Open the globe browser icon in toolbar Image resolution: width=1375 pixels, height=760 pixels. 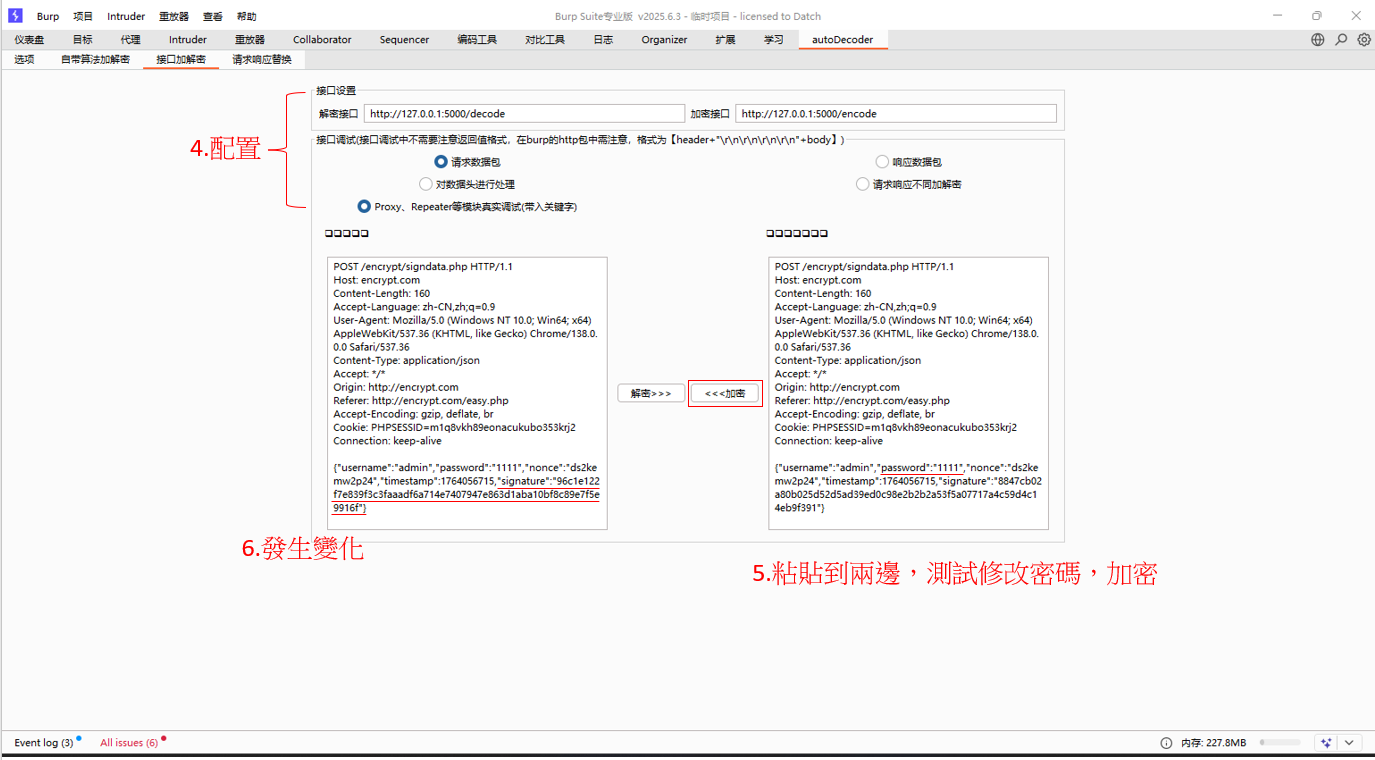[x=1318, y=40]
